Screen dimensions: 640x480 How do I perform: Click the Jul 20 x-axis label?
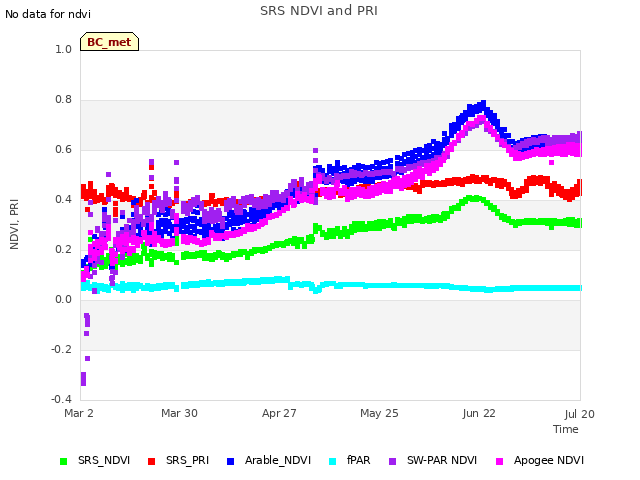tap(580, 414)
